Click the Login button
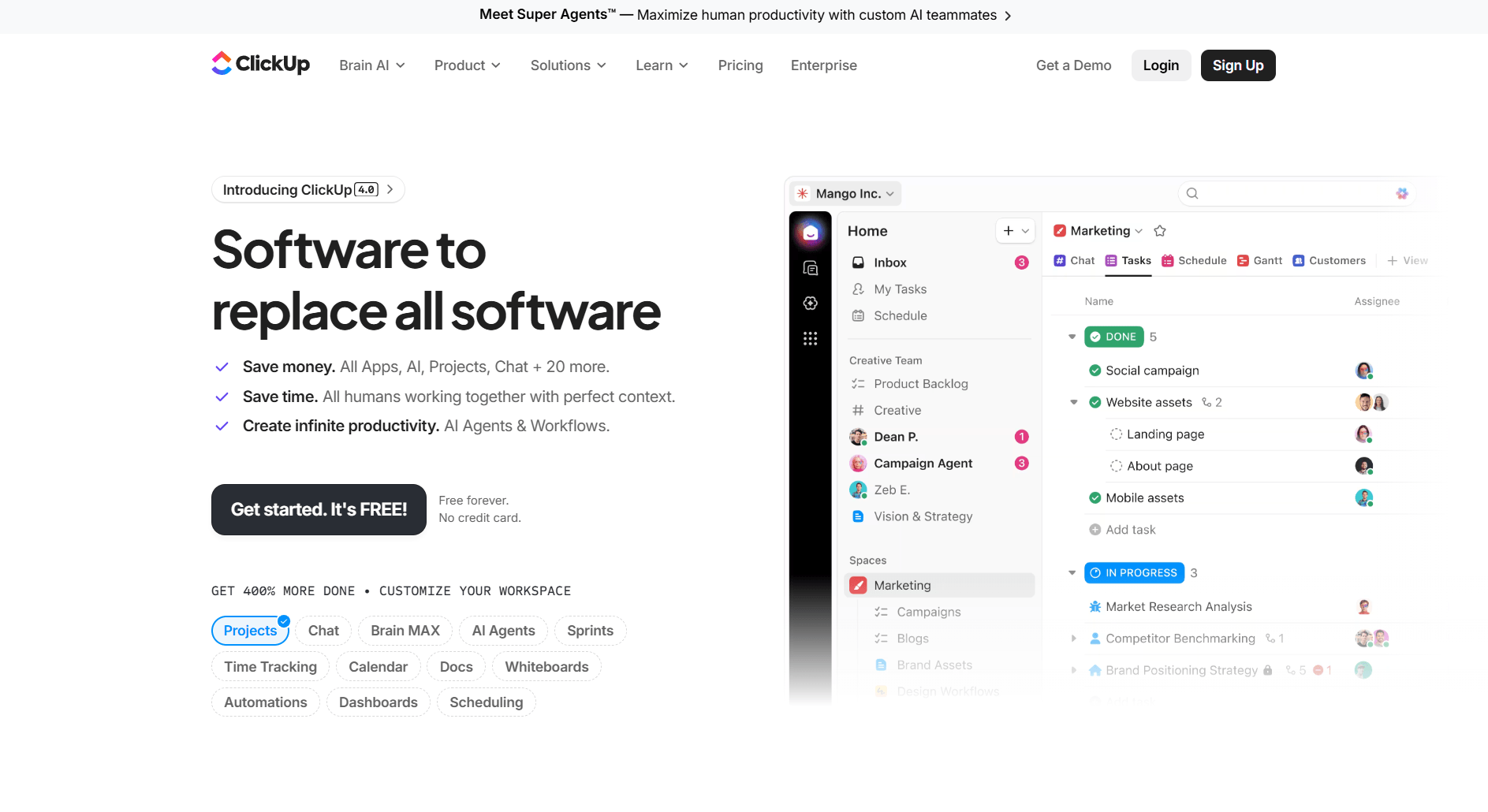1488x812 pixels. 1161,65
